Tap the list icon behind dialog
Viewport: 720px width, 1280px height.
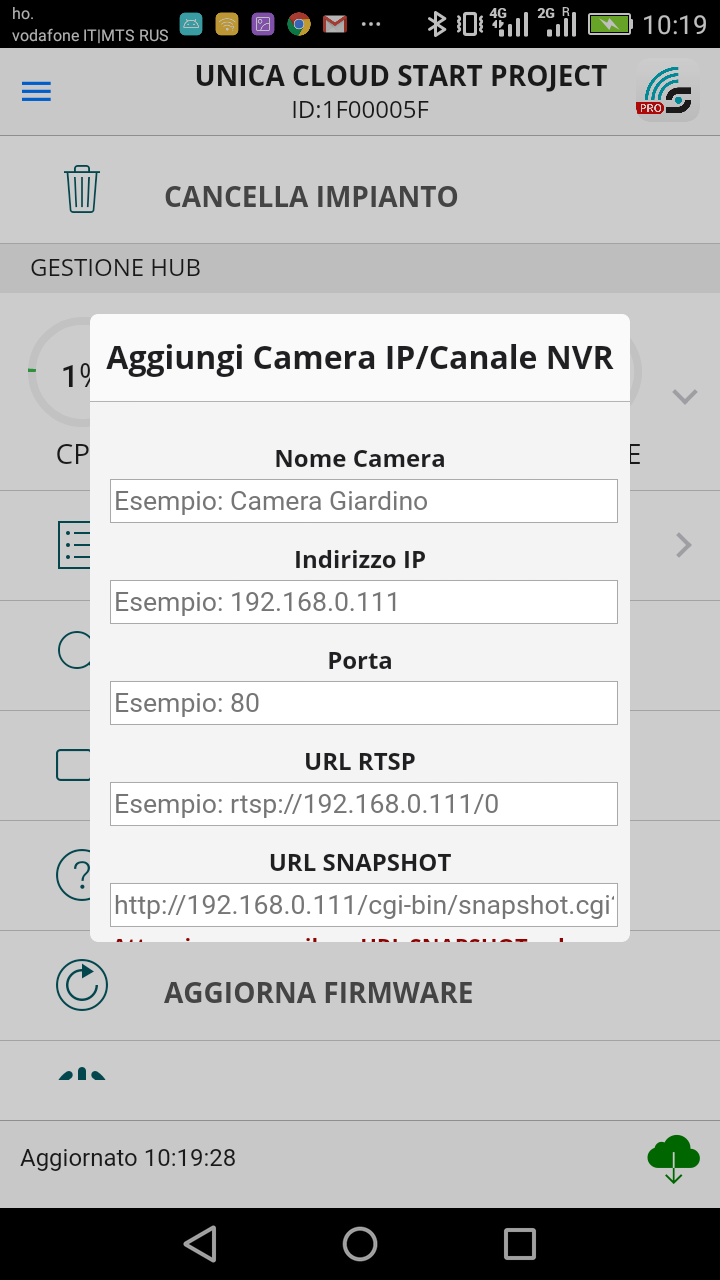click(x=74, y=545)
